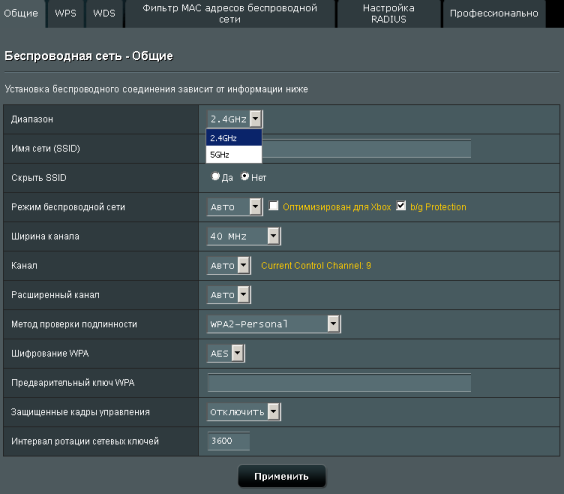Image resolution: width=564 pixels, height=494 pixels.
Task: Click the Предварительный ключ WPA field
Action: coord(339,383)
